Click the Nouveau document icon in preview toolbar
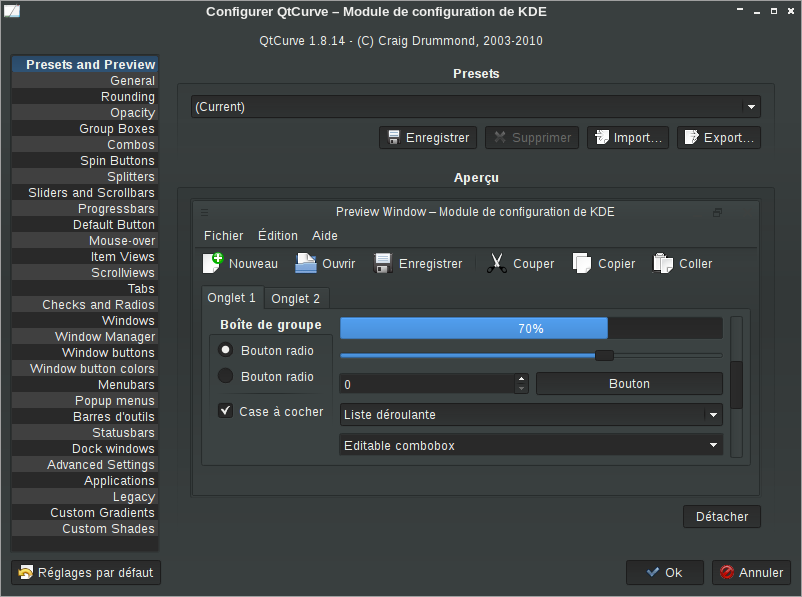The image size is (802, 597). (213, 263)
